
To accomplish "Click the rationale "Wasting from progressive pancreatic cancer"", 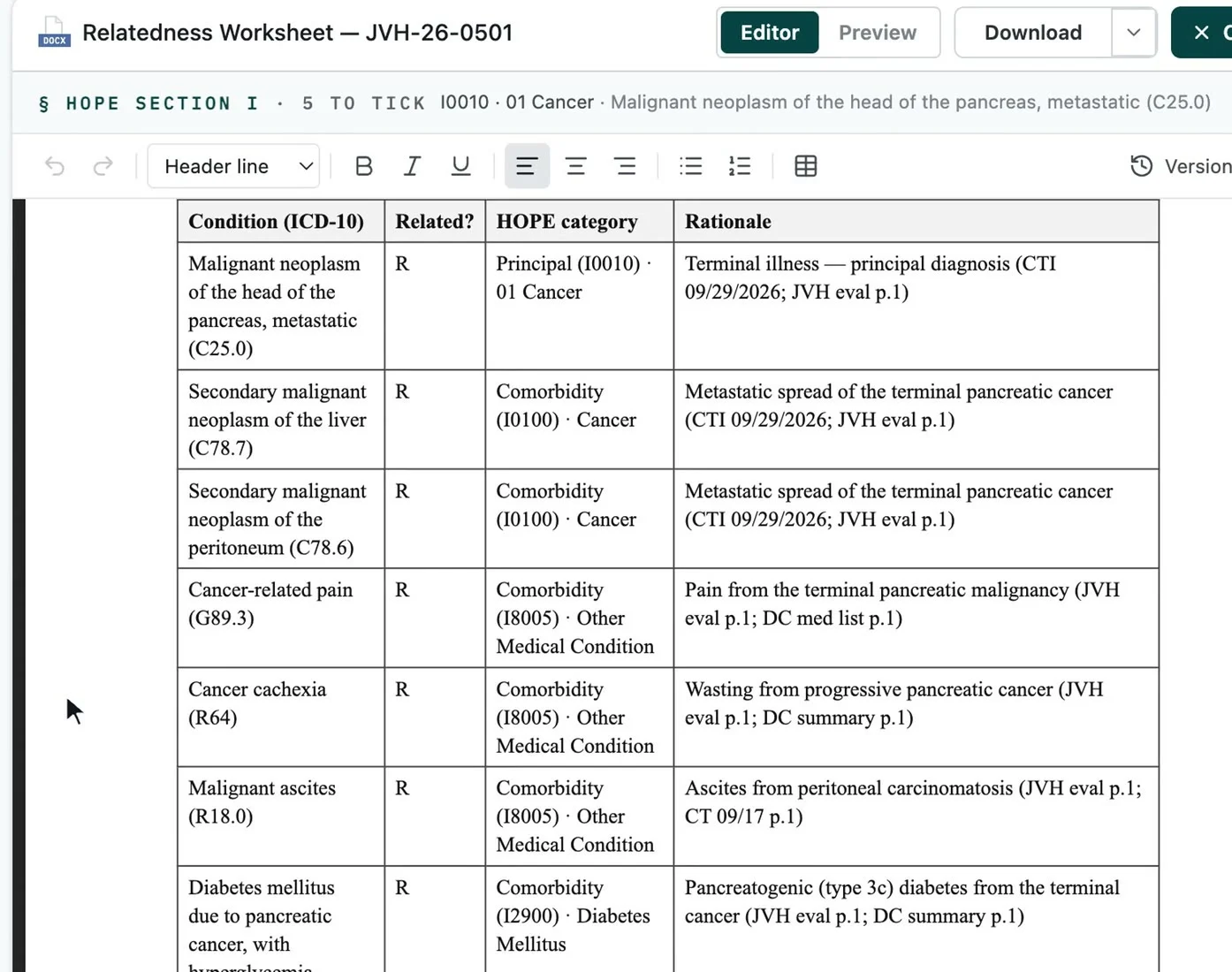I will pyautogui.click(x=916, y=717).
